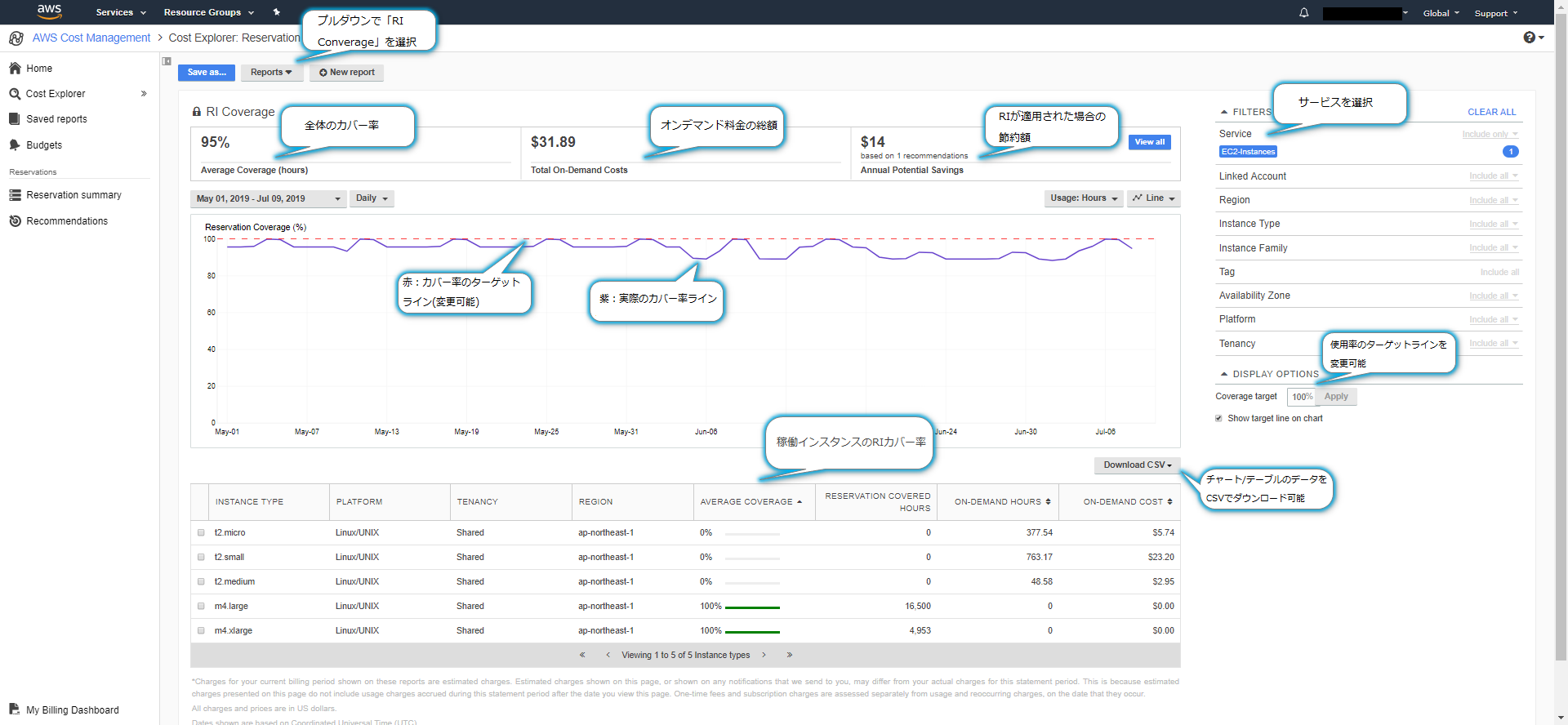The image size is (1568, 725).
Task: Click the Cost Management logo icon
Action: pos(16,38)
